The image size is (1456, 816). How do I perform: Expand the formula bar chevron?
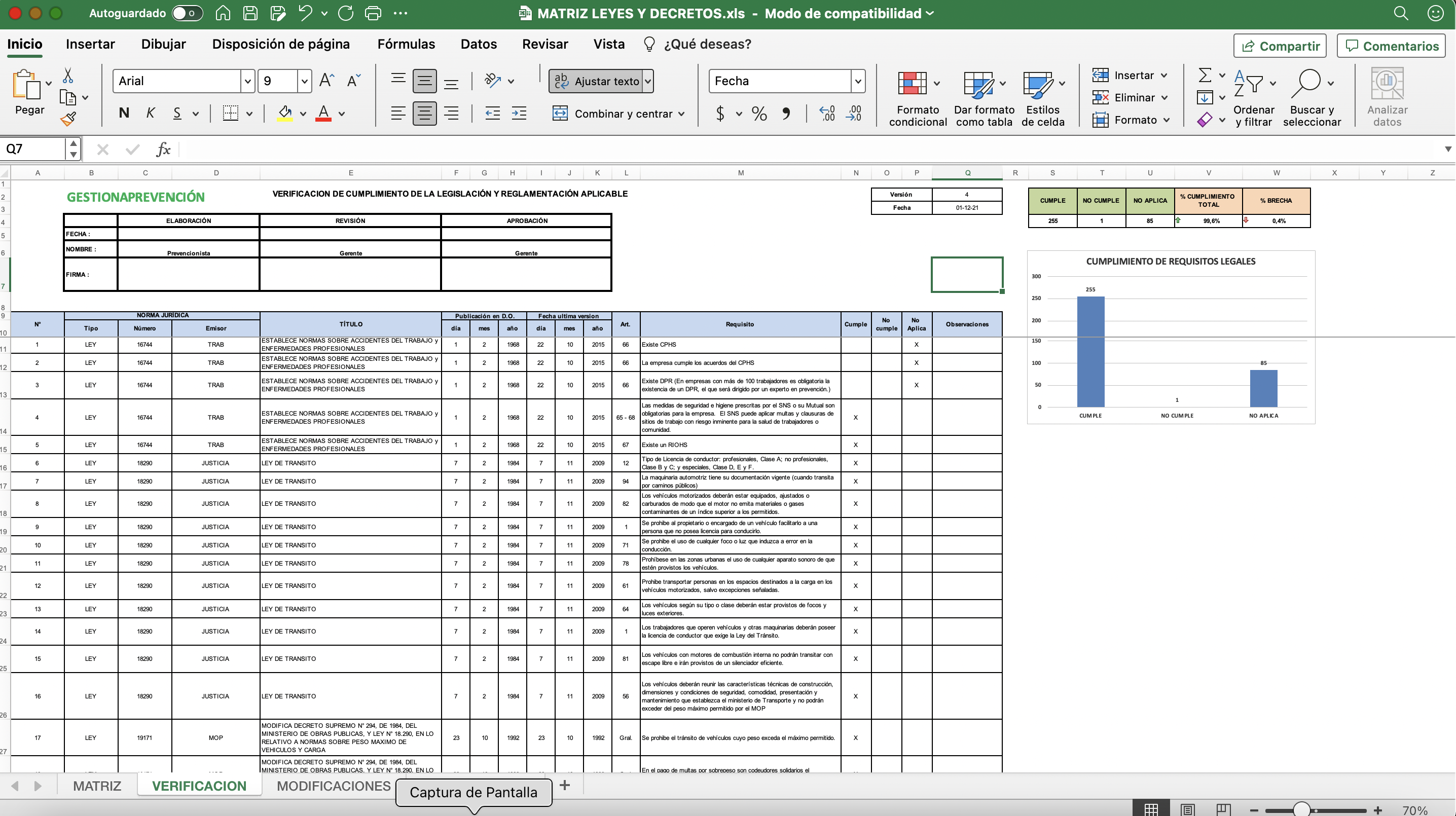1447,149
